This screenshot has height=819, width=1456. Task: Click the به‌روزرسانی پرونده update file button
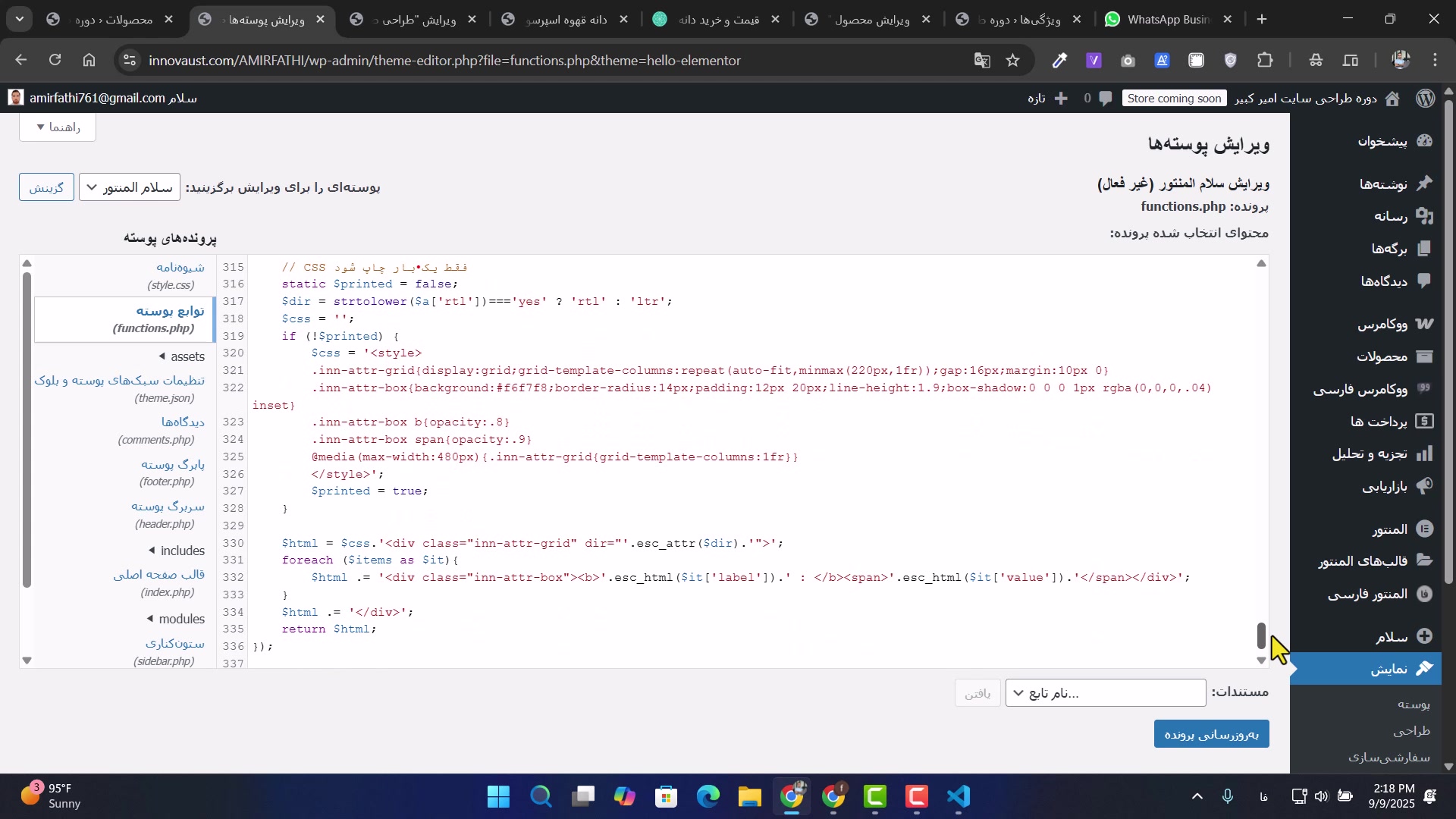click(x=1211, y=734)
